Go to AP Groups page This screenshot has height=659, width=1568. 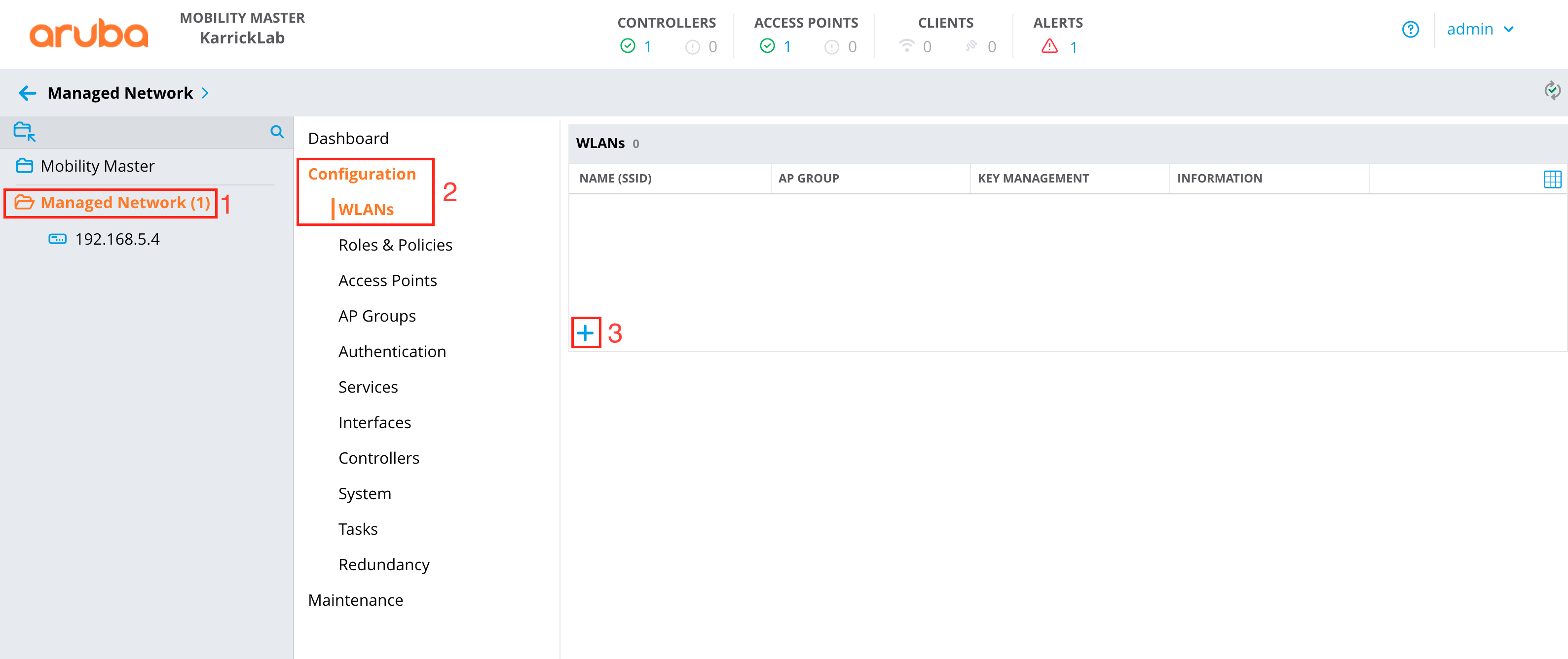coord(377,316)
